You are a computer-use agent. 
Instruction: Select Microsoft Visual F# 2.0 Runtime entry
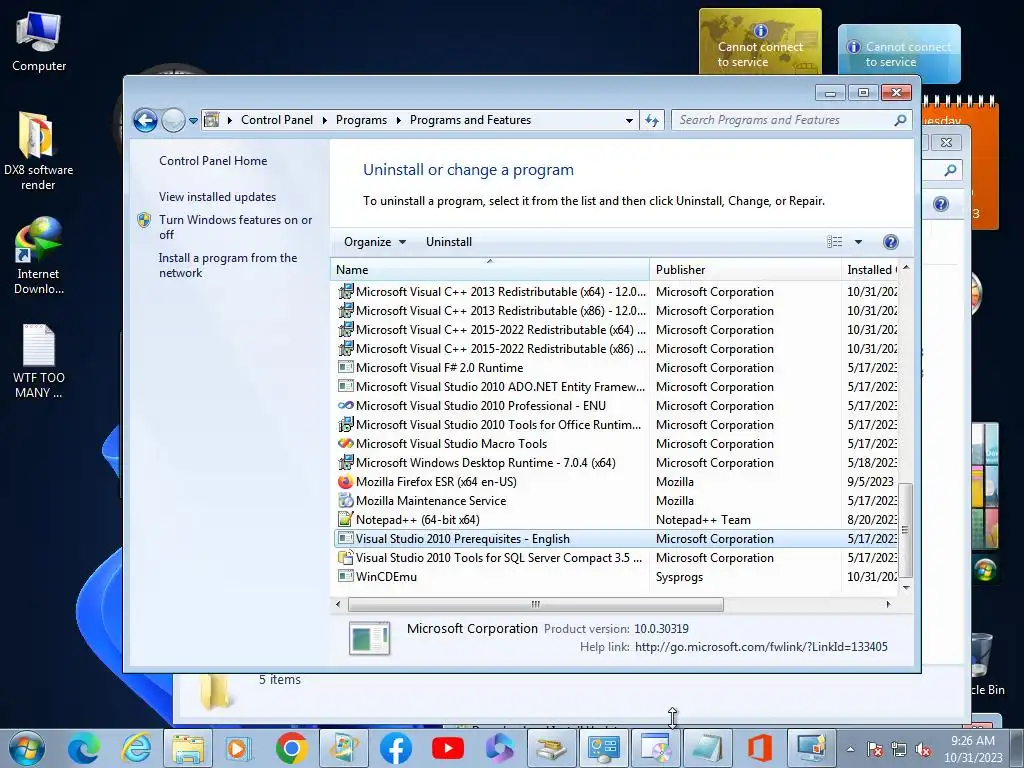(616, 368)
